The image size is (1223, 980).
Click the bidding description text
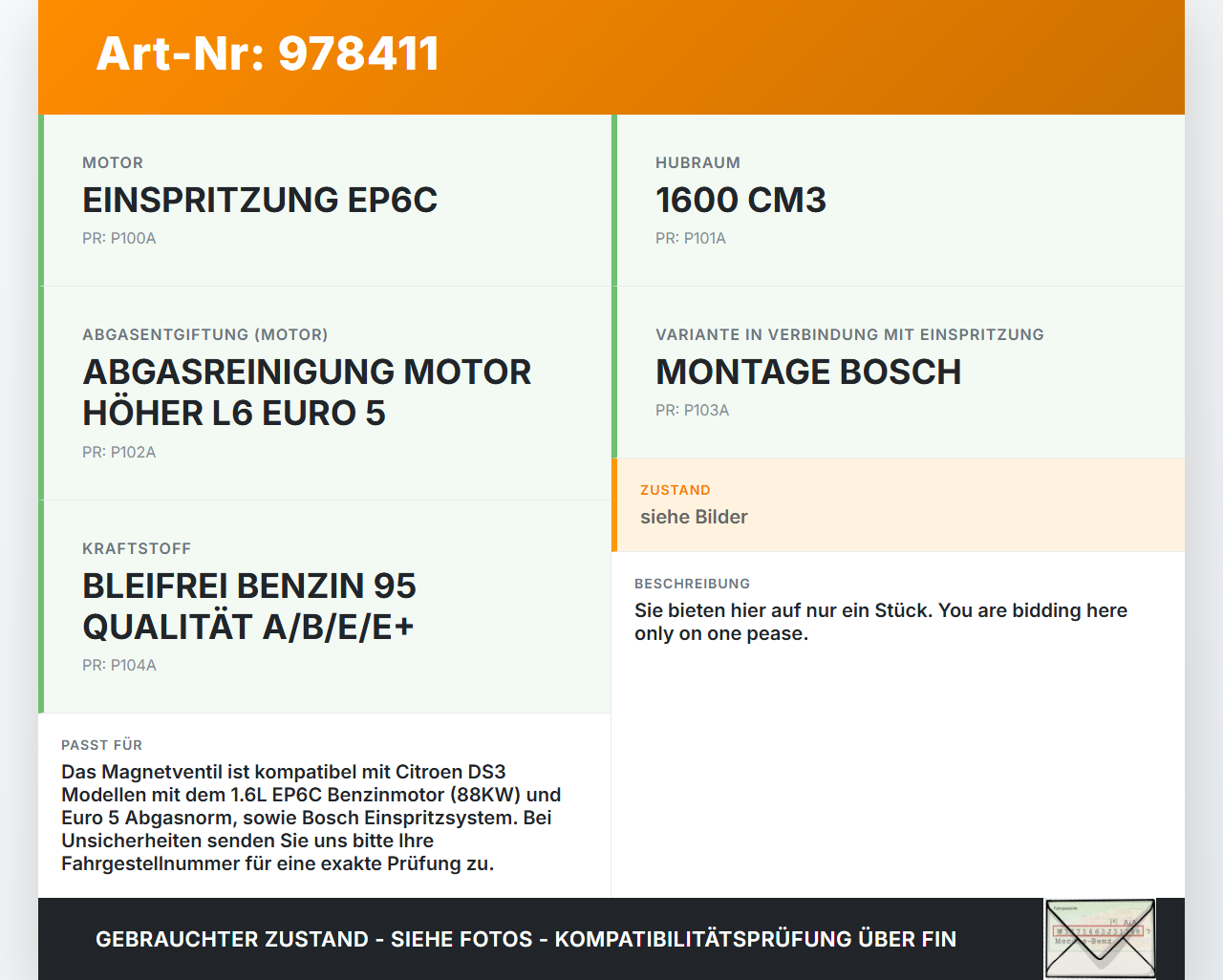click(880, 621)
